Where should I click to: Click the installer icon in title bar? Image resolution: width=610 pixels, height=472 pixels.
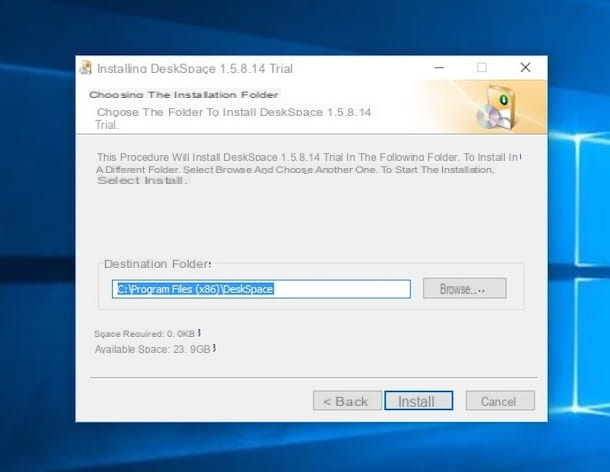[x=85, y=68]
